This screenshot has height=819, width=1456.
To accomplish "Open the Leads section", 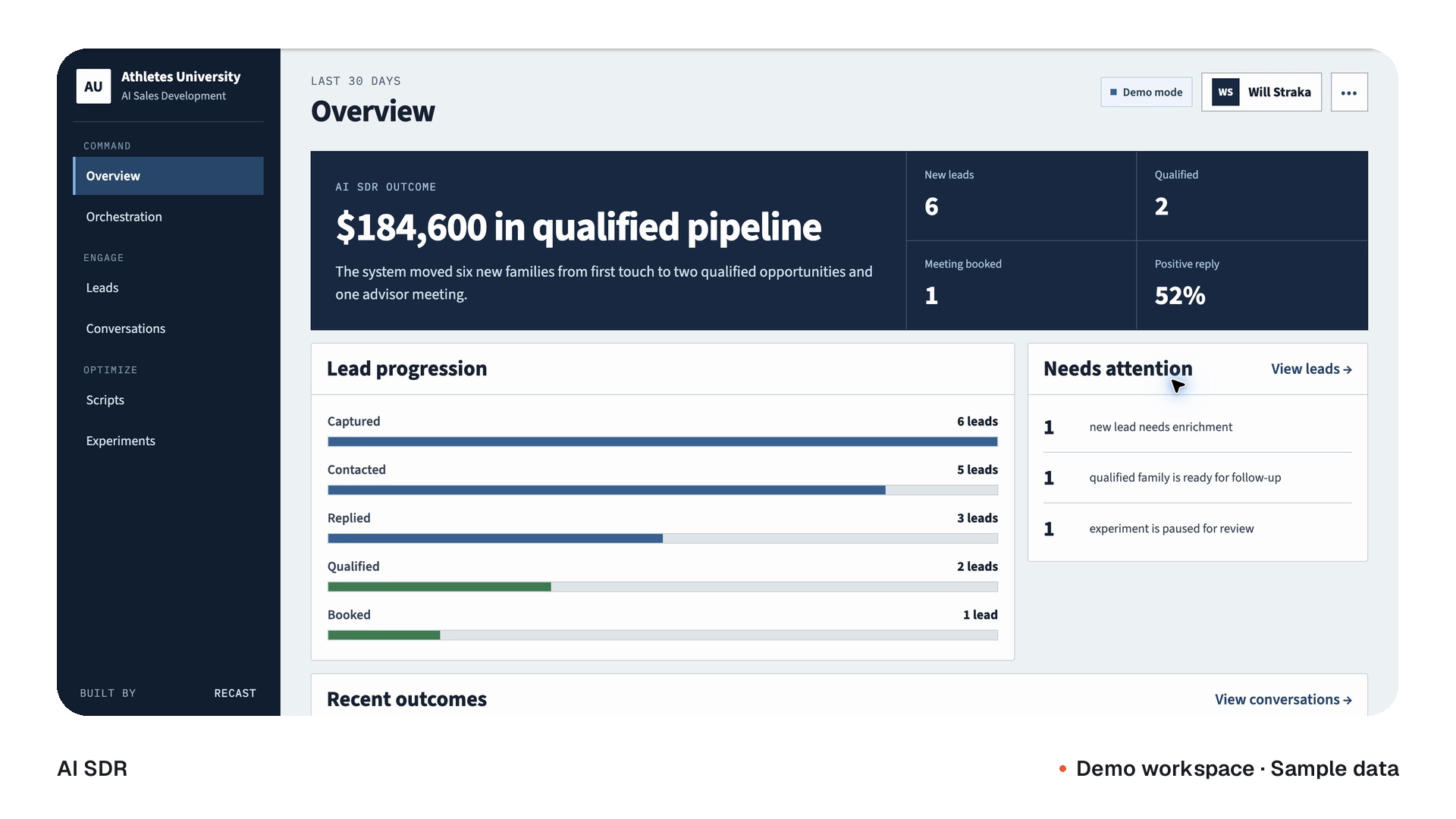I will pyautogui.click(x=168, y=288).
